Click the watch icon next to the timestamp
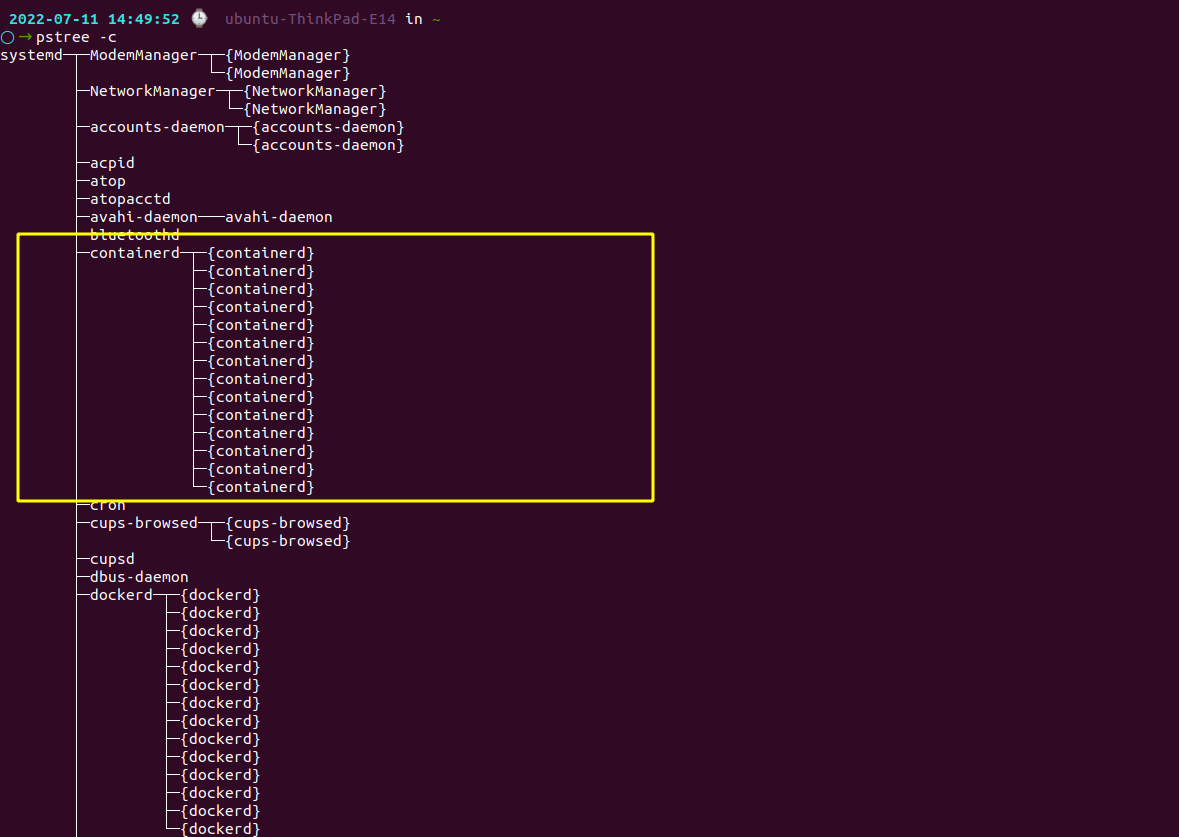Screen dimensions: 1179x837 [x=200, y=18]
